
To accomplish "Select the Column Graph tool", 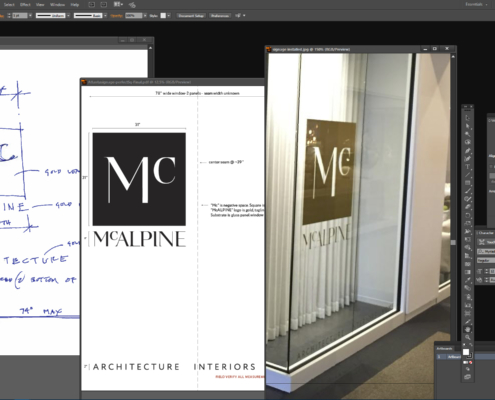I will point(468,305).
